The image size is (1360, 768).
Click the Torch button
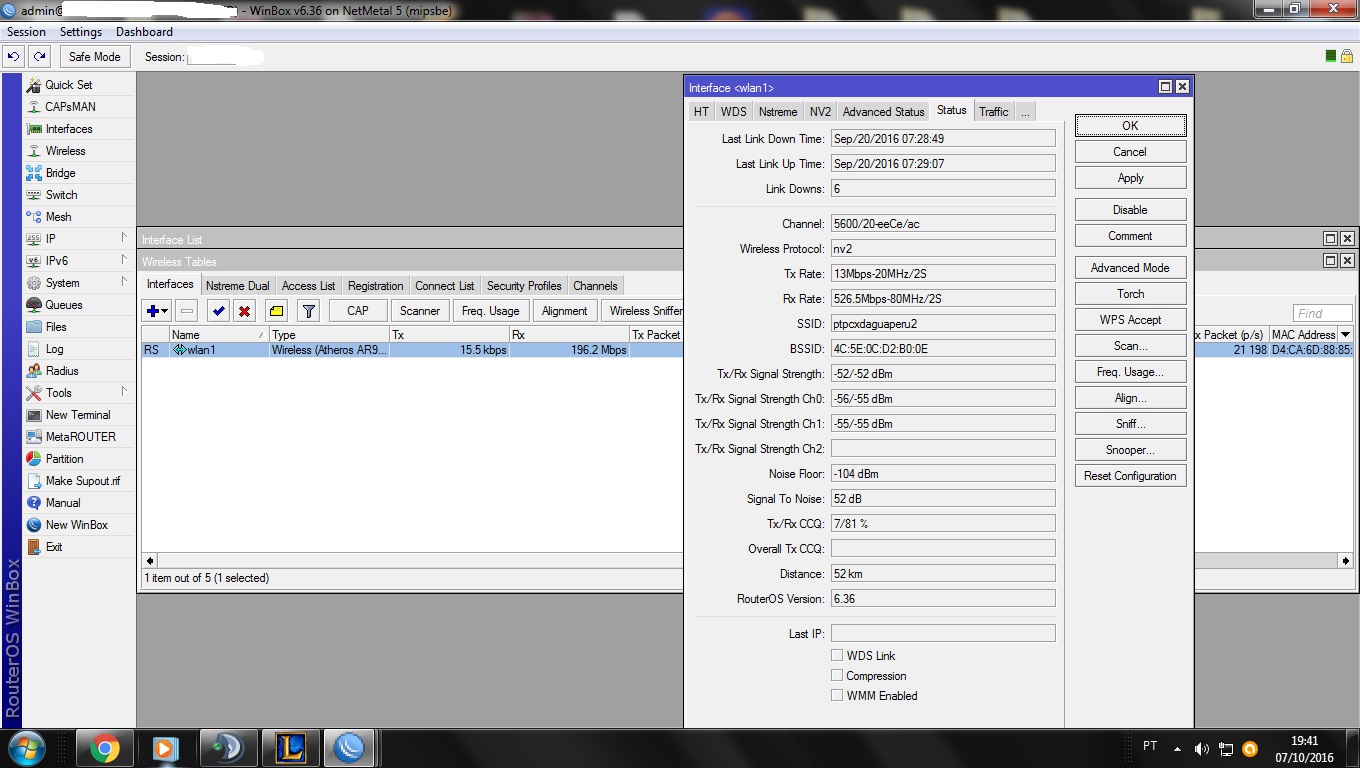[1130, 294]
